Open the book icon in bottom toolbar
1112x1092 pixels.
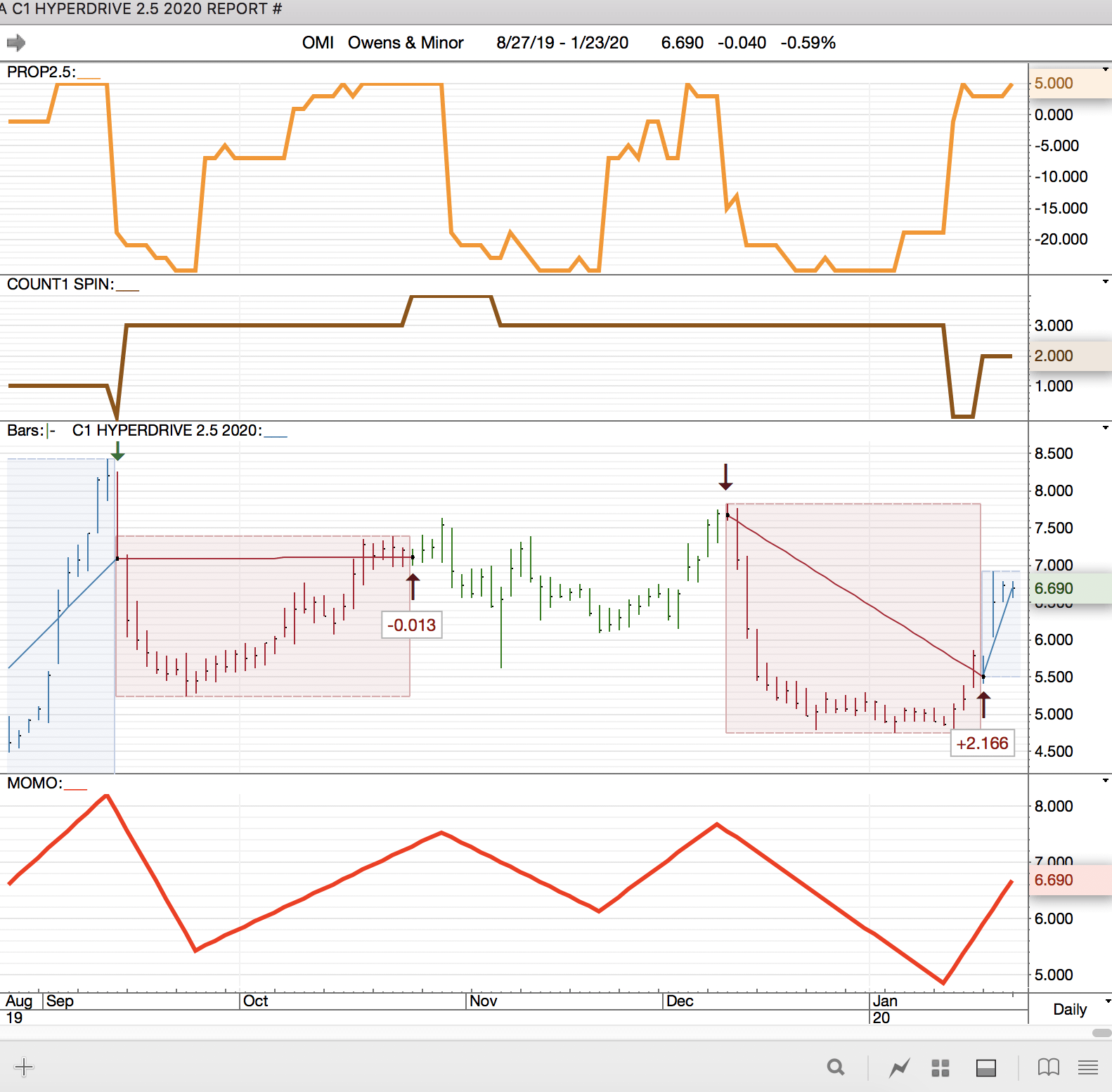(x=1048, y=1067)
